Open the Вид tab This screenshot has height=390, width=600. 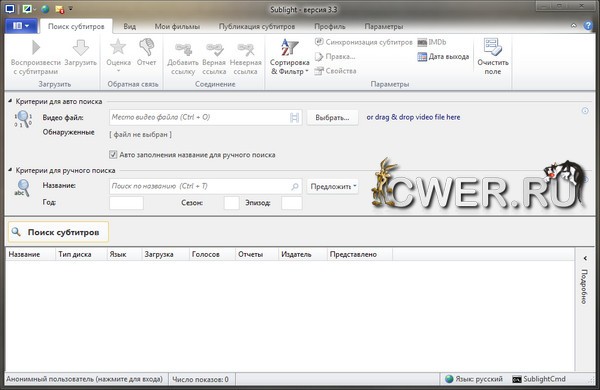pos(130,26)
